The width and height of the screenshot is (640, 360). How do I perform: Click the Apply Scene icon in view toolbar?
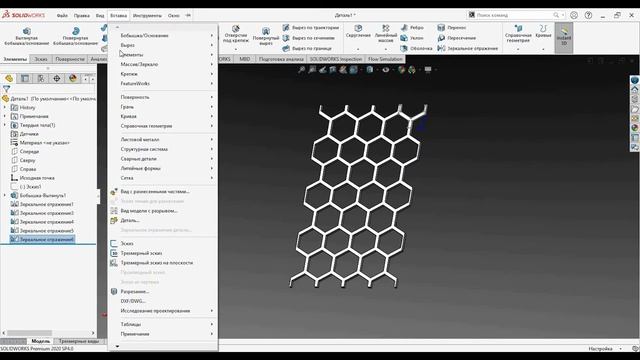coord(411,70)
